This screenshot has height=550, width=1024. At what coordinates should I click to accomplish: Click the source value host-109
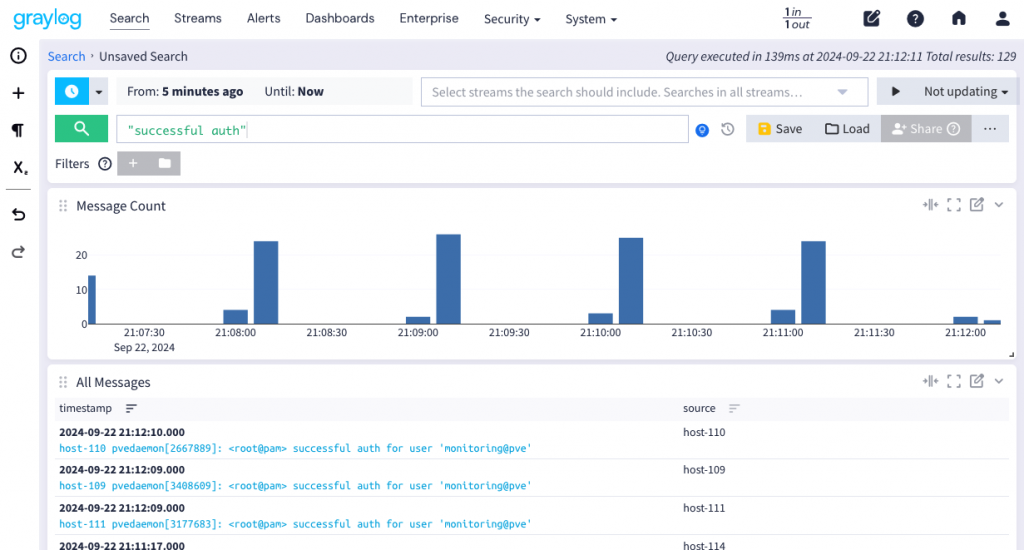(x=704, y=470)
